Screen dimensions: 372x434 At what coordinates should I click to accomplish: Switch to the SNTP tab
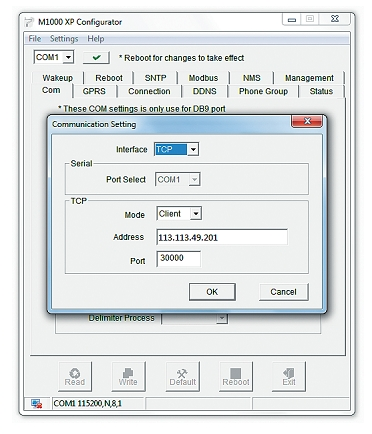coord(155,78)
